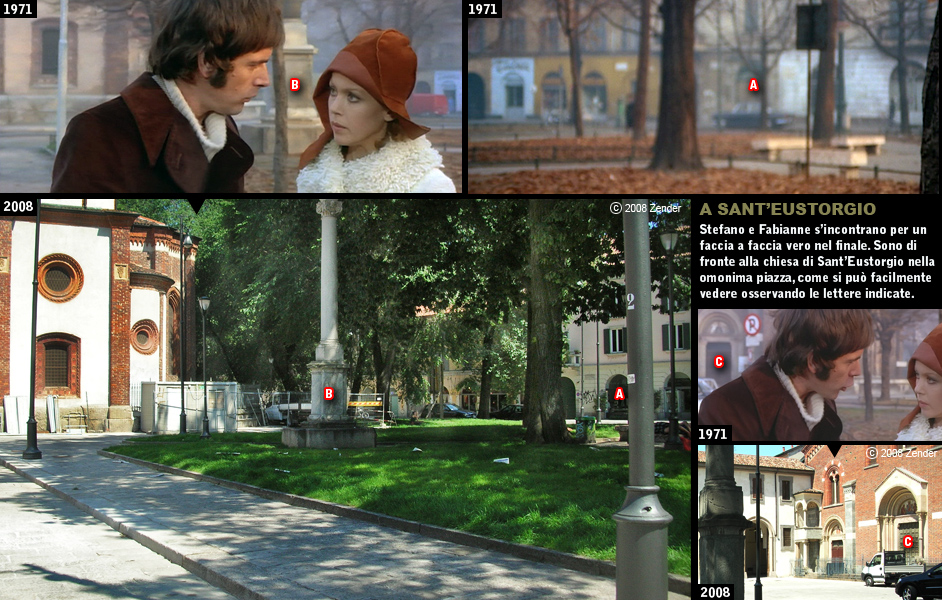Click the '1971' year label on the autumn park still
942x600 pixels.
tap(483, 8)
